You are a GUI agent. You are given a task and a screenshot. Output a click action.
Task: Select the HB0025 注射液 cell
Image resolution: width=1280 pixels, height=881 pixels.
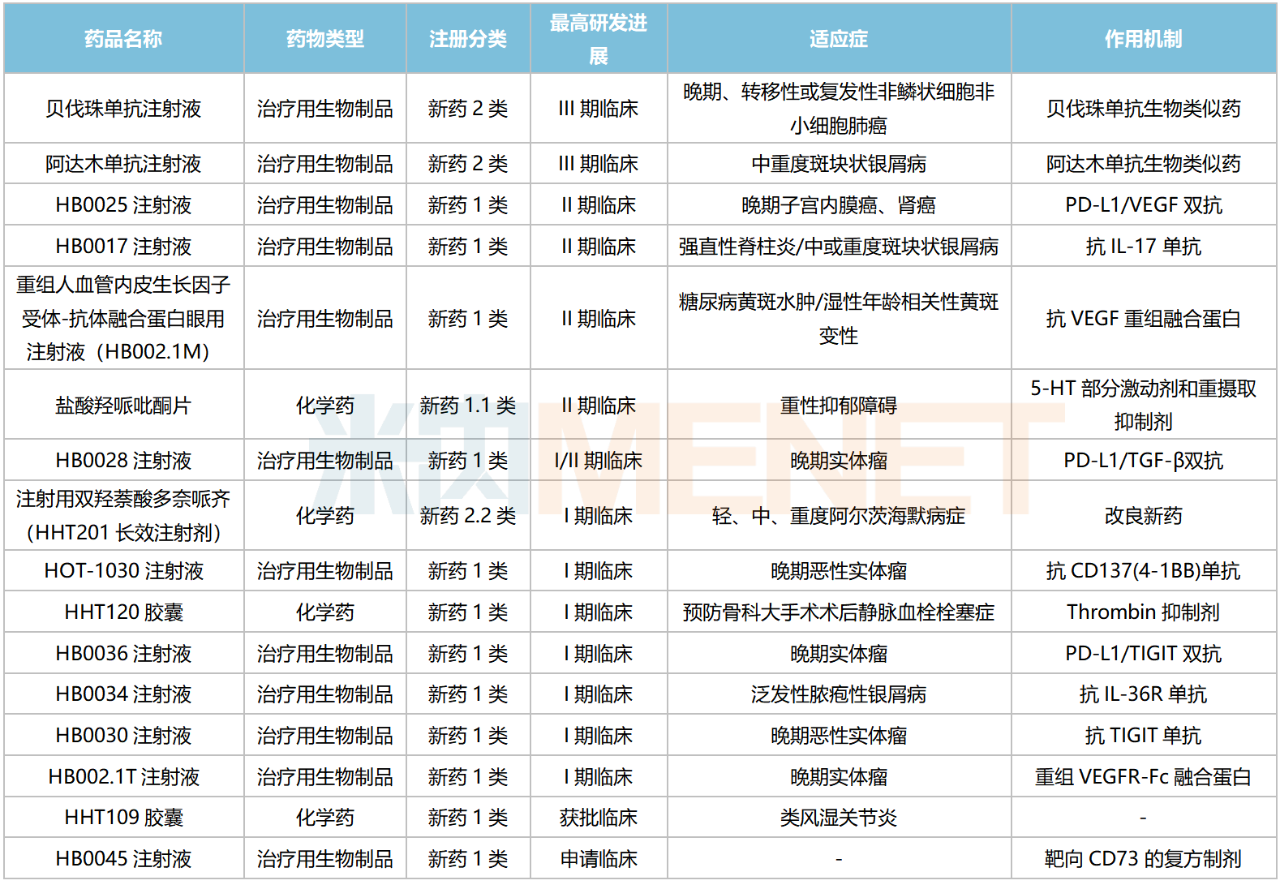(124, 205)
